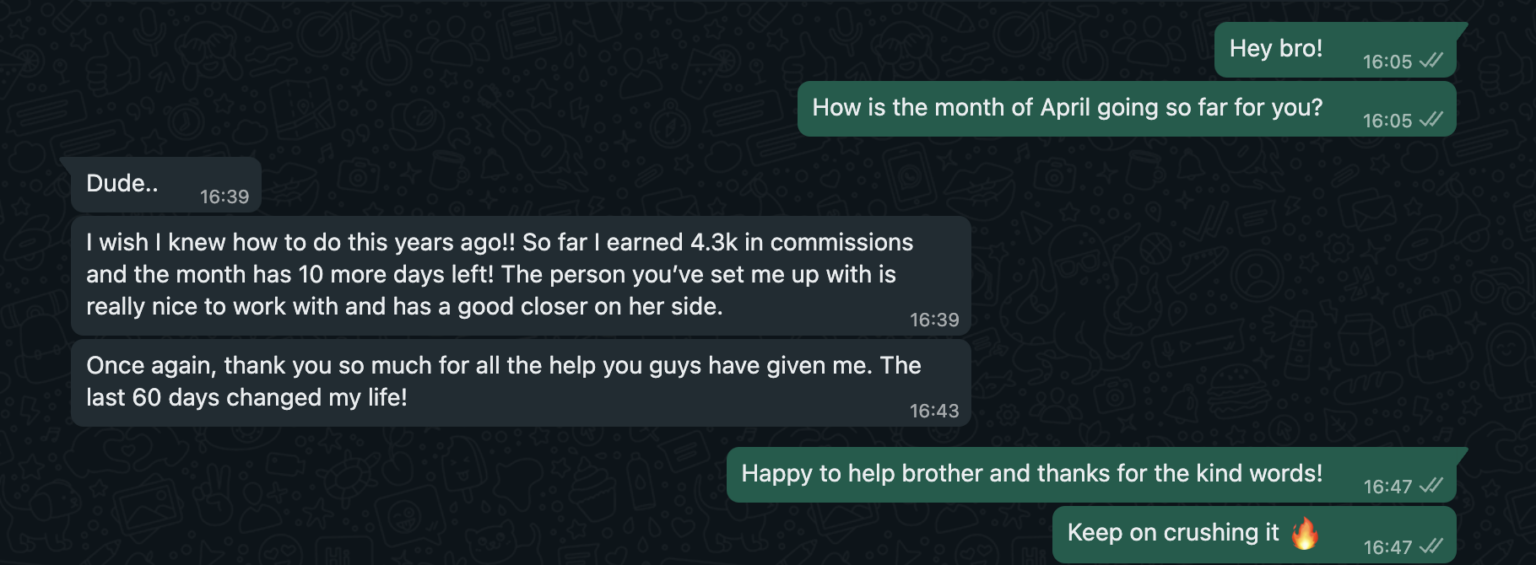Click the fire emoji in the last message
The image size is (1536, 565).
[1304, 533]
